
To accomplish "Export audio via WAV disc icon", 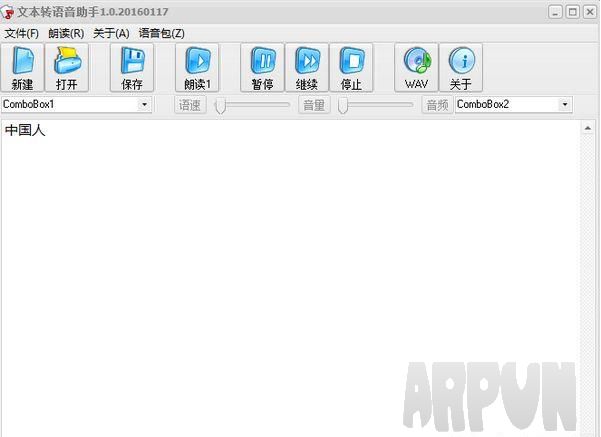I will (416, 68).
